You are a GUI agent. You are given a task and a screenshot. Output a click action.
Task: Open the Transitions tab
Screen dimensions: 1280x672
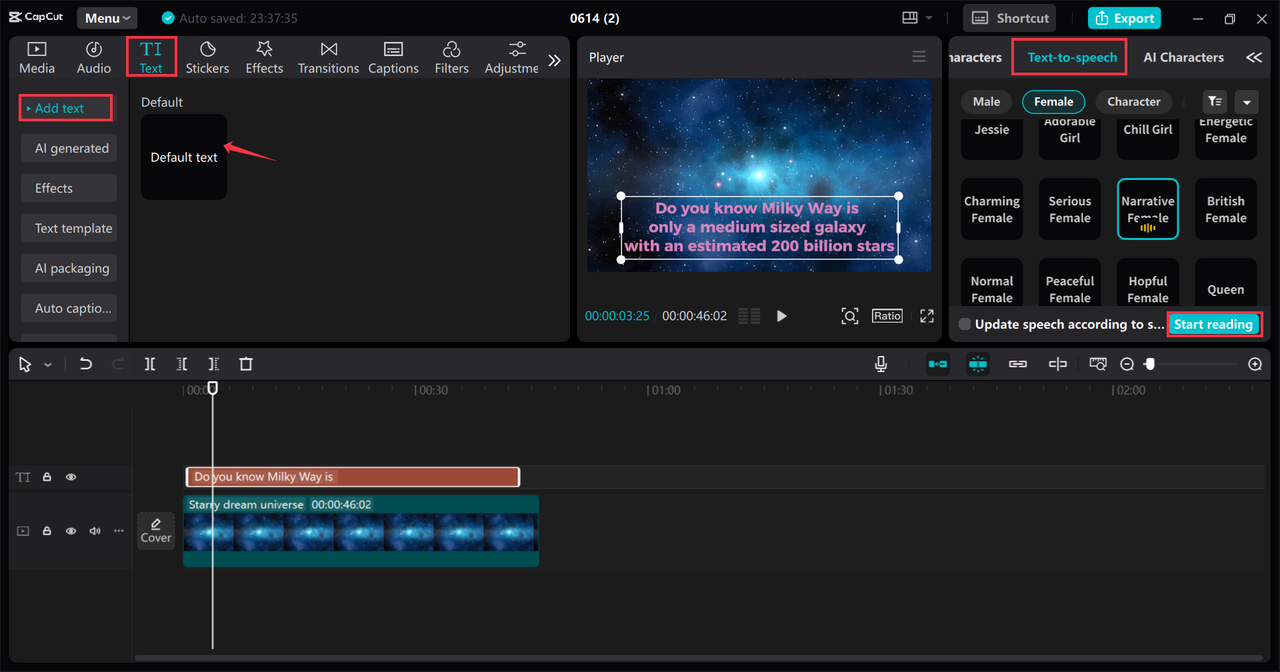click(x=328, y=58)
